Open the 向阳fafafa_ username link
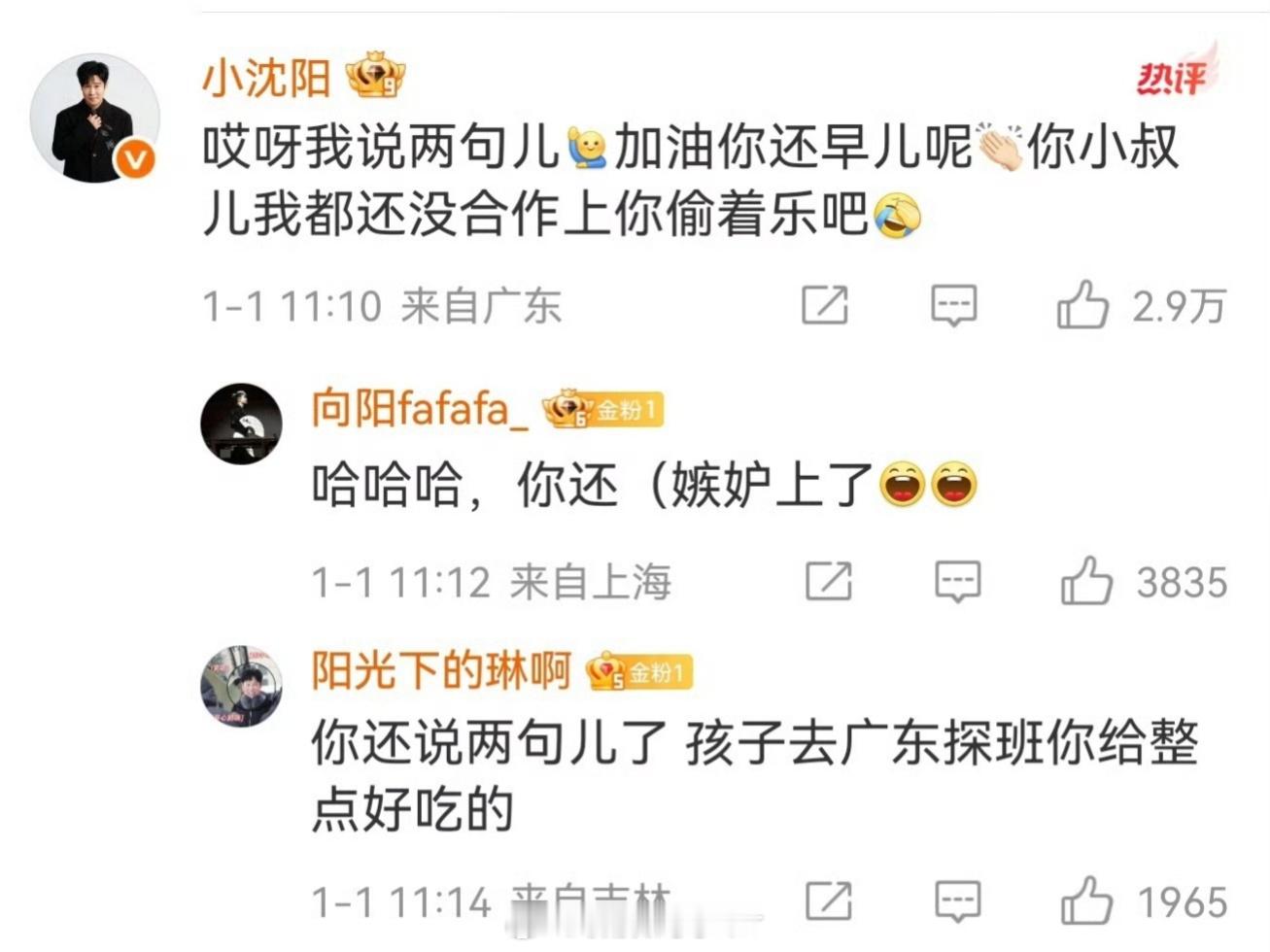The width and height of the screenshot is (1270, 952). tap(420, 407)
